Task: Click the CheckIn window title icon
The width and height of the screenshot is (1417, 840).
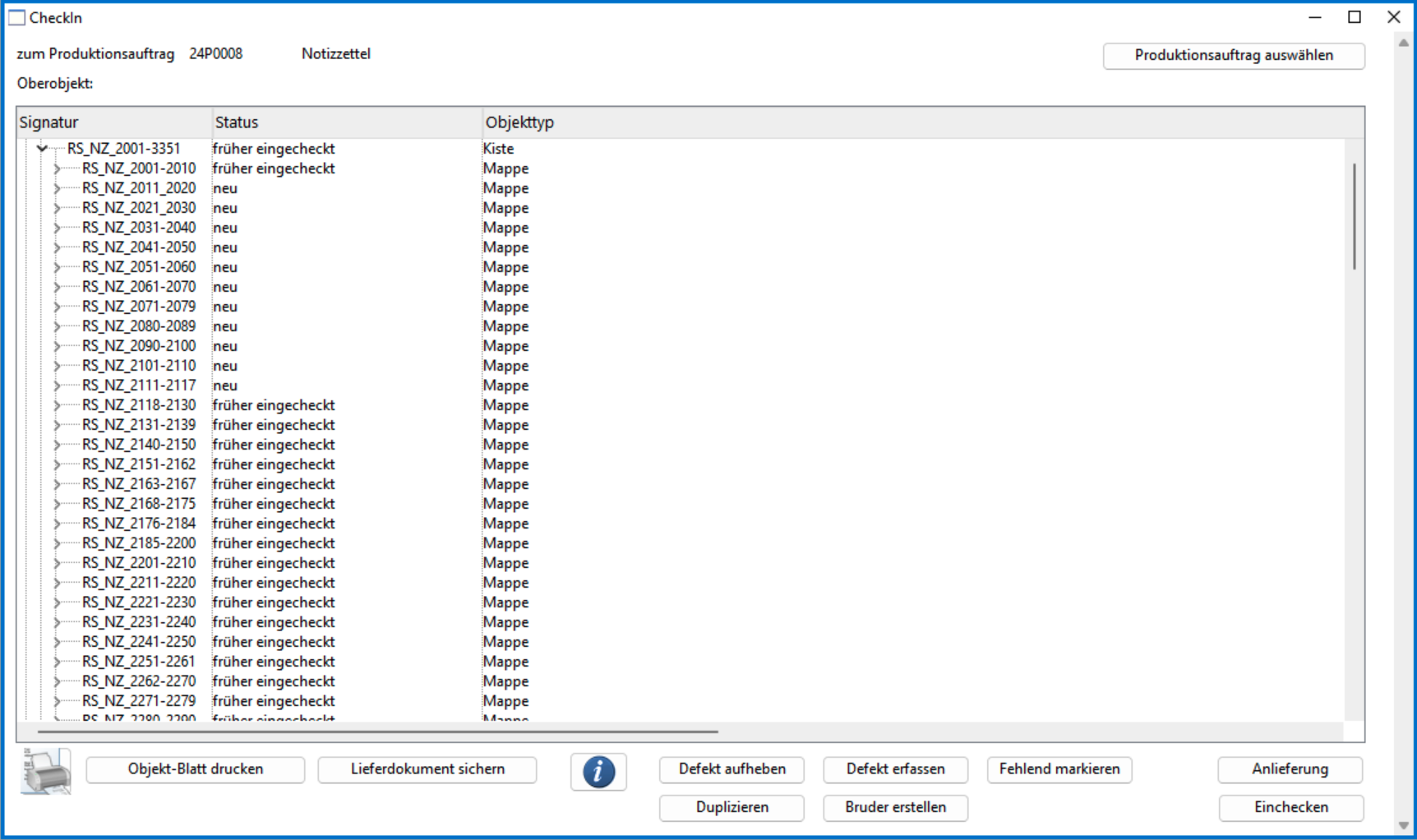Action: pos(16,18)
